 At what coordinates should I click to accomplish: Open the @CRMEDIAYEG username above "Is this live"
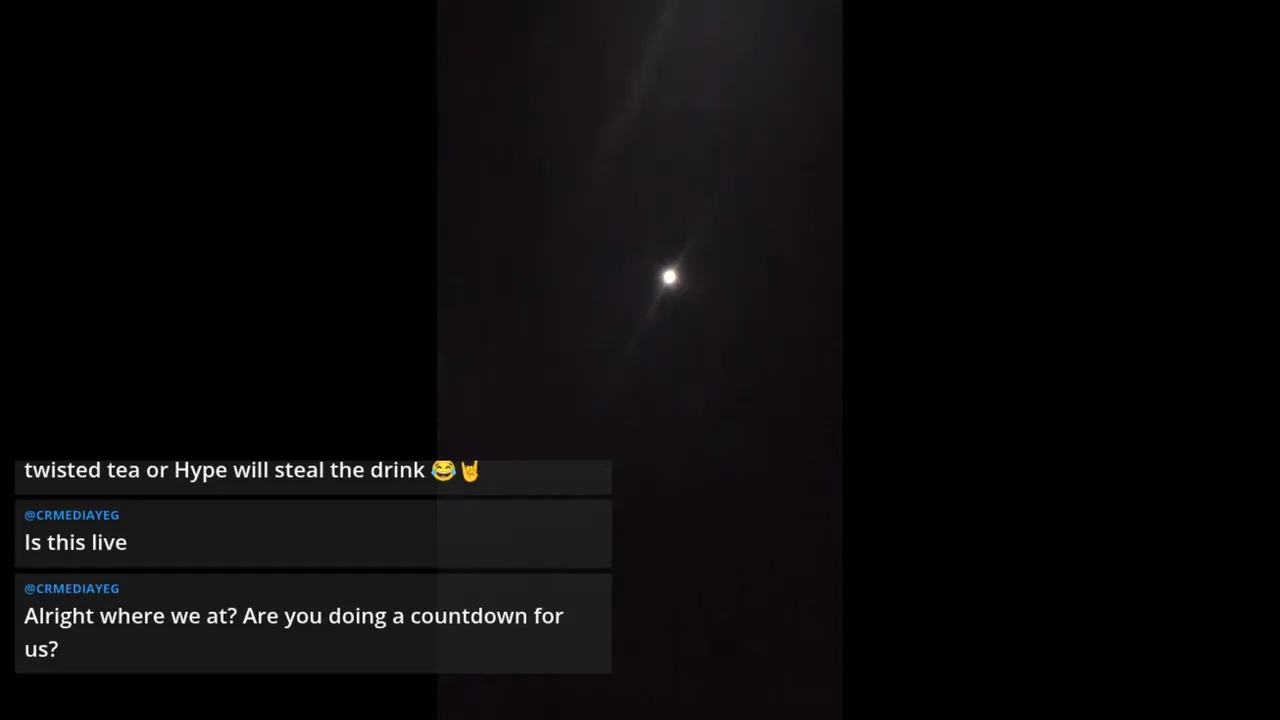click(71, 515)
